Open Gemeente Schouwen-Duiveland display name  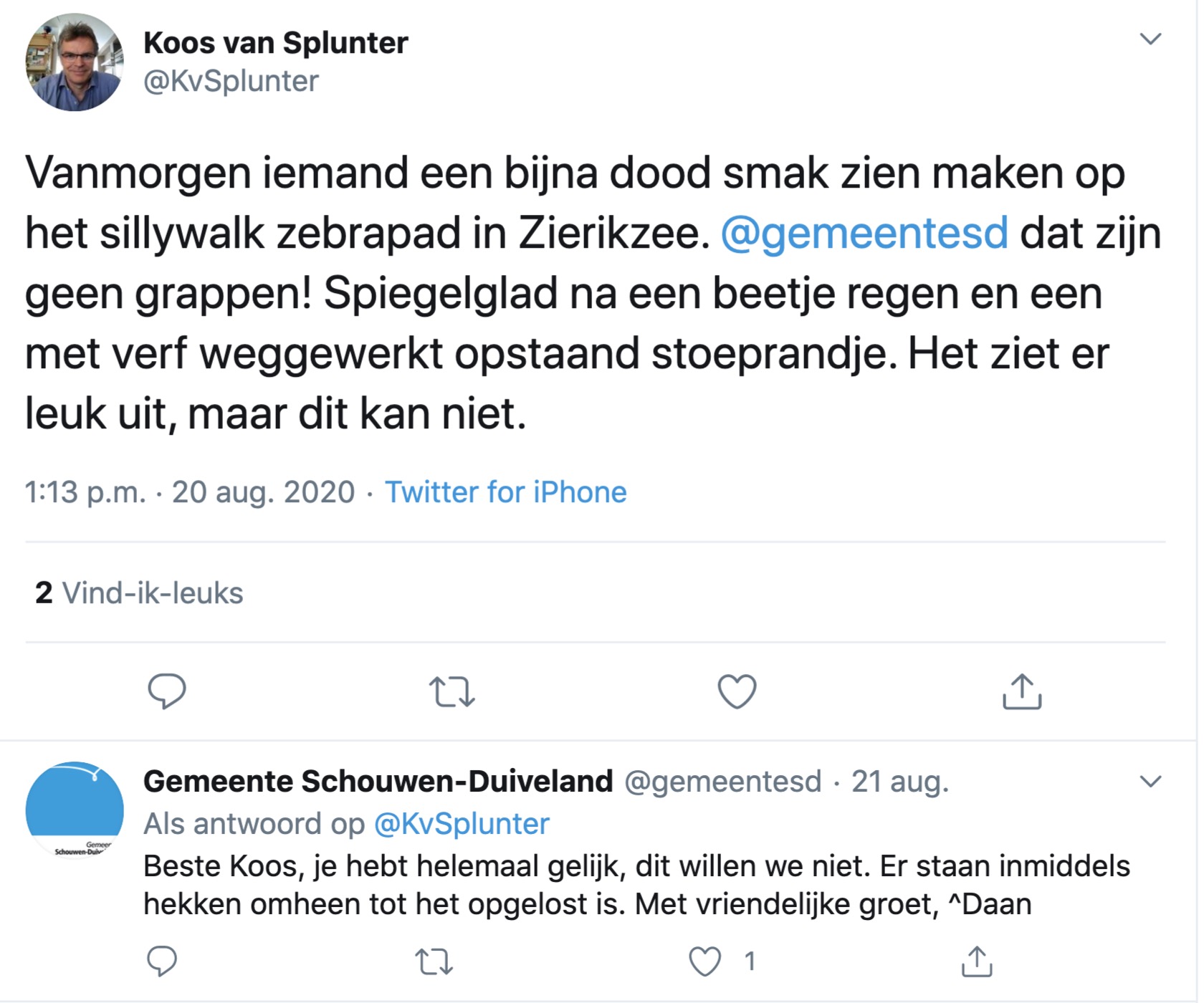[378, 781]
